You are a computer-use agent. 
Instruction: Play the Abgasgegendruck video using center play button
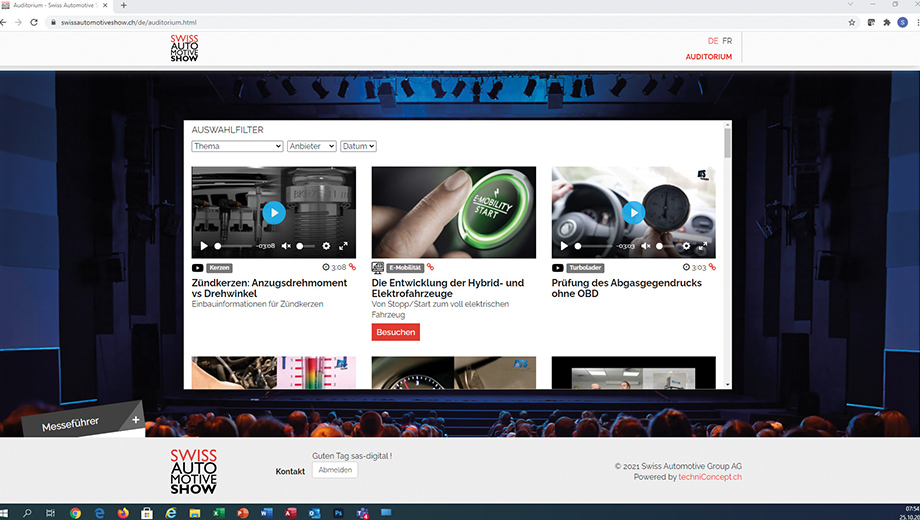634,212
